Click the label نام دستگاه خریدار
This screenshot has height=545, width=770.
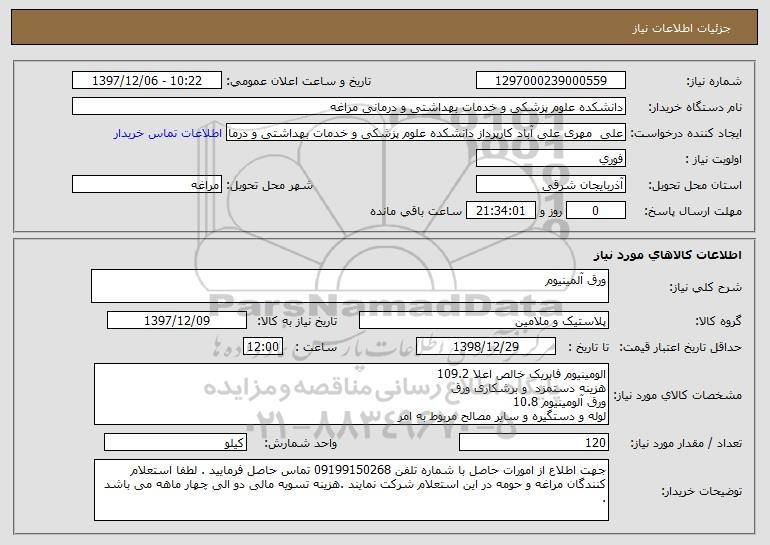click(x=695, y=107)
